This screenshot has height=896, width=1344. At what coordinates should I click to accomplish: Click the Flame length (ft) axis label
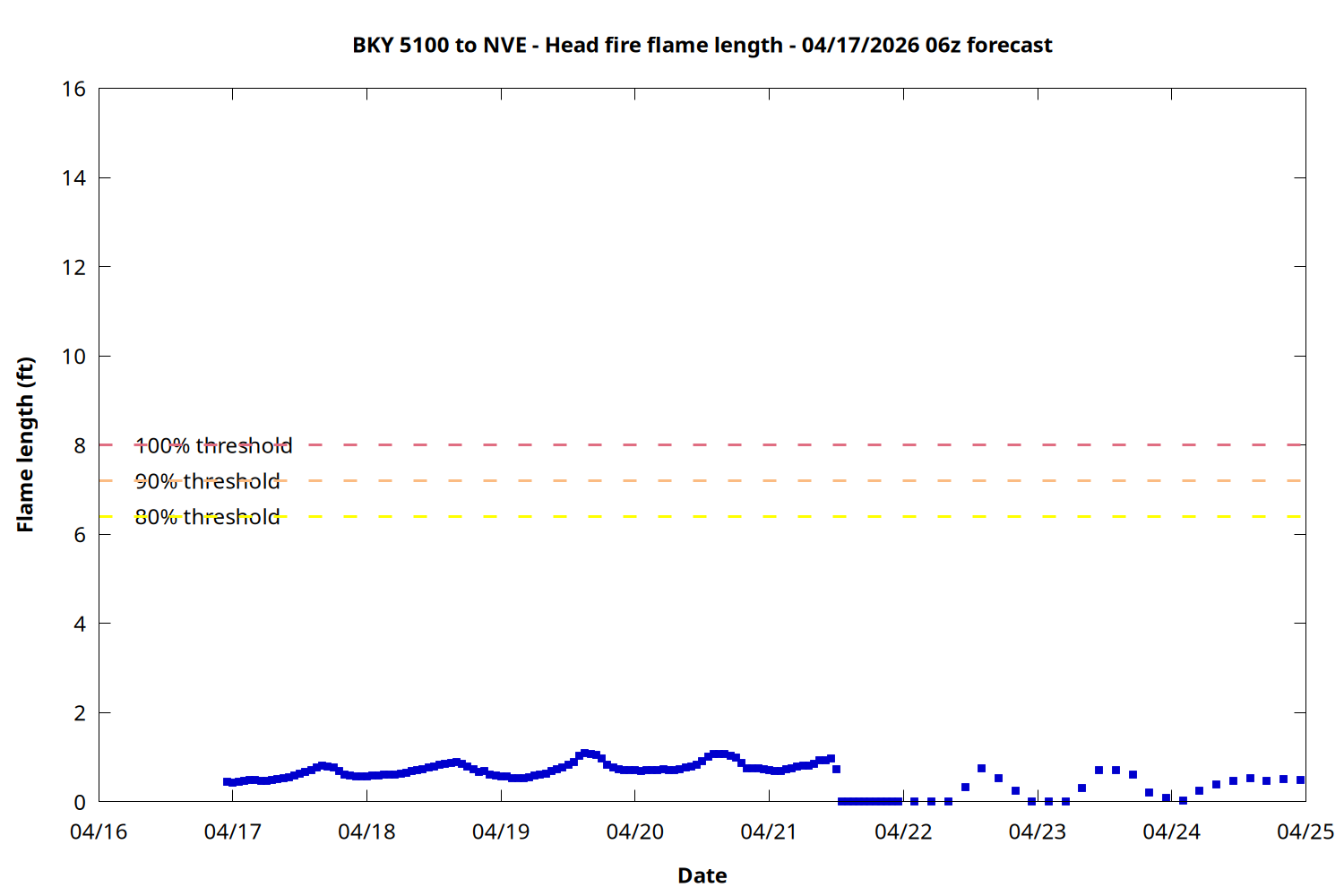[x=25, y=444]
